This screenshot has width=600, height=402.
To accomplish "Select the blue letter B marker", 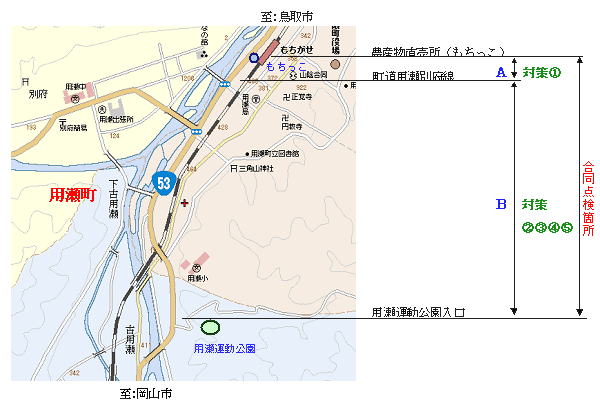I will pyautogui.click(x=501, y=204).
